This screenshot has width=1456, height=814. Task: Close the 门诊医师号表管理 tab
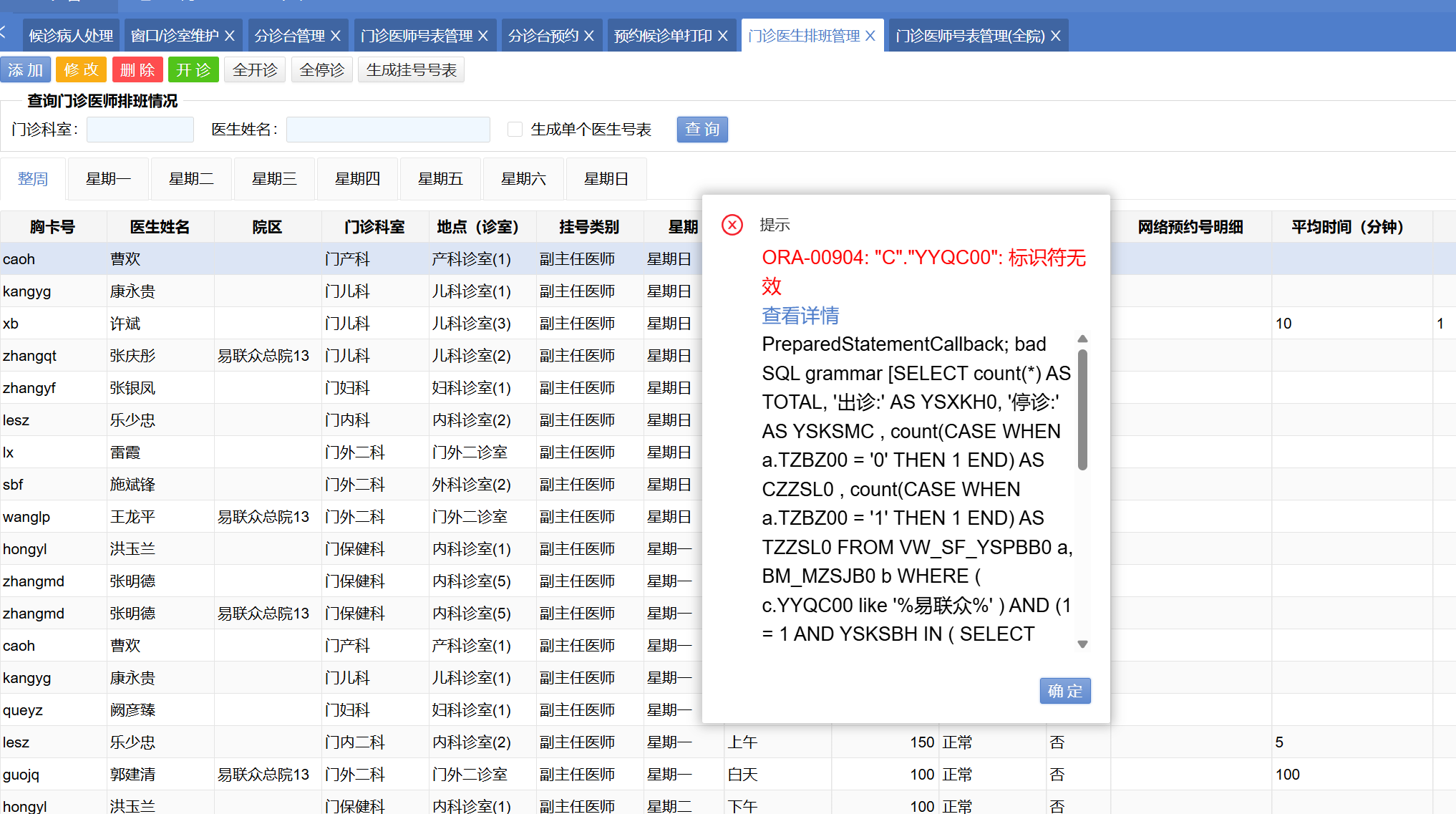483,36
